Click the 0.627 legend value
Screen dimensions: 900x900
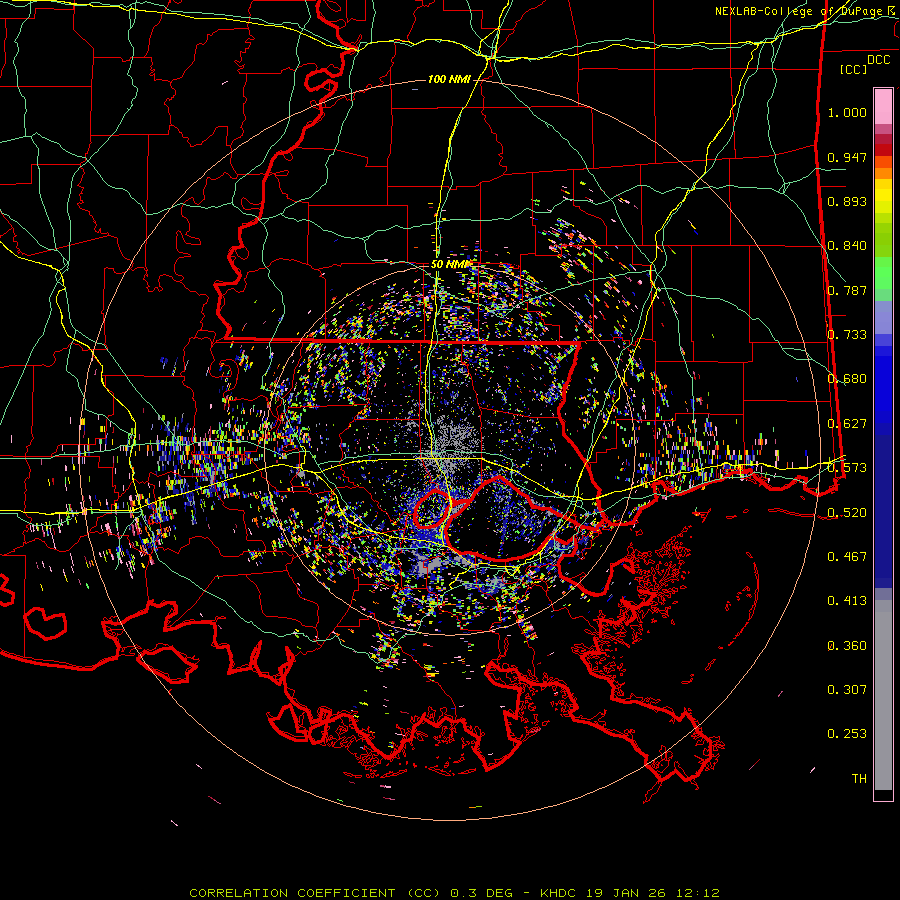click(x=847, y=424)
